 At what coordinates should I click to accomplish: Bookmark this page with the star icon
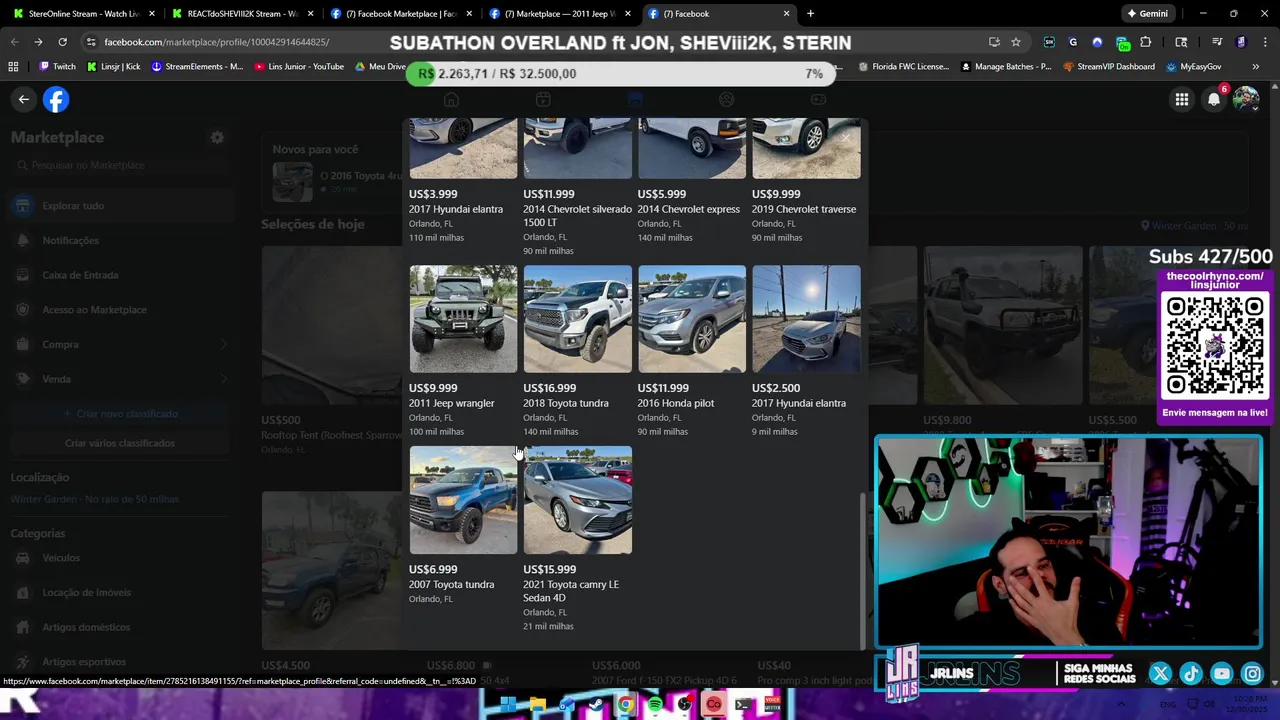click(x=1016, y=42)
